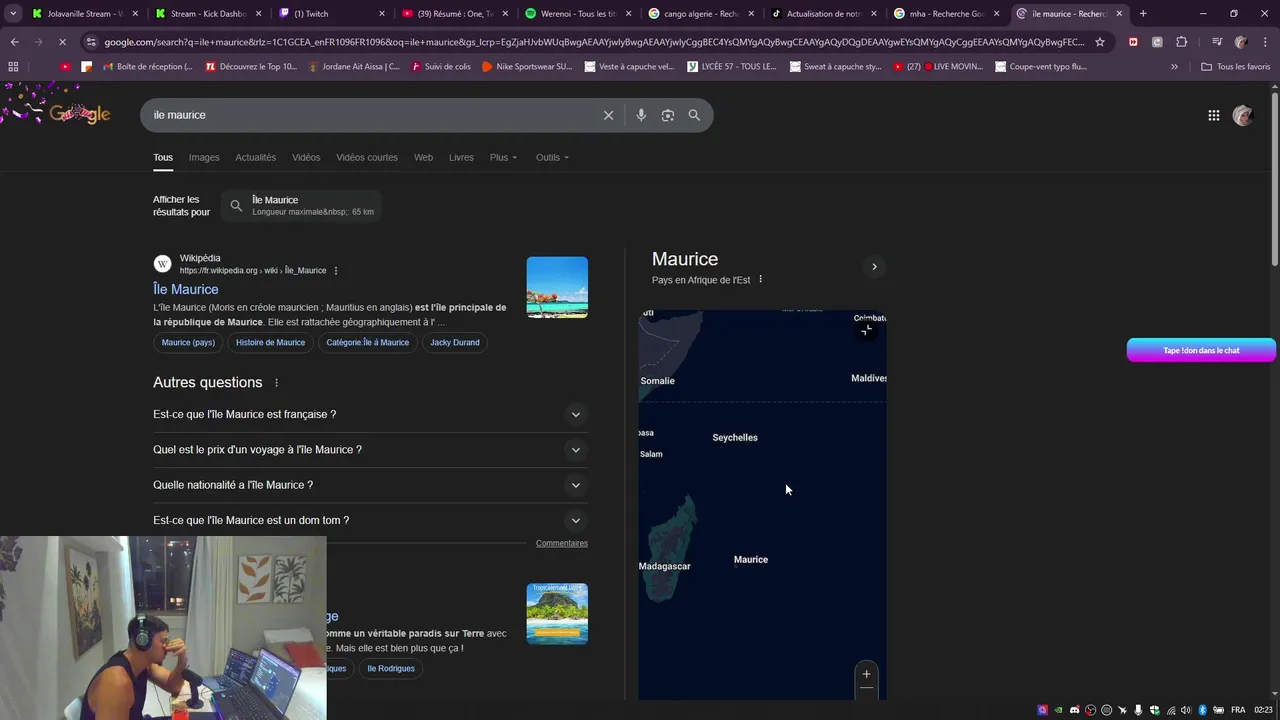
Task: Open Discord in the system tray
Action: point(1075,710)
